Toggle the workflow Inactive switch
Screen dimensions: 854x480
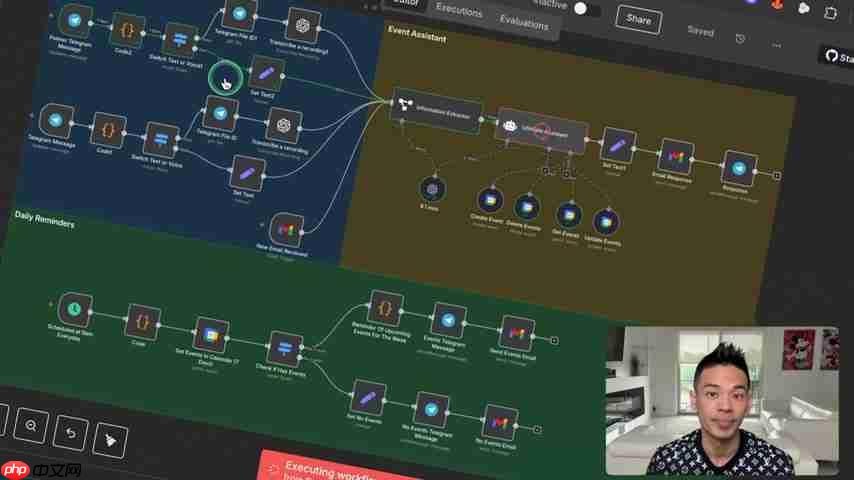pyautogui.click(x=586, y=9)
